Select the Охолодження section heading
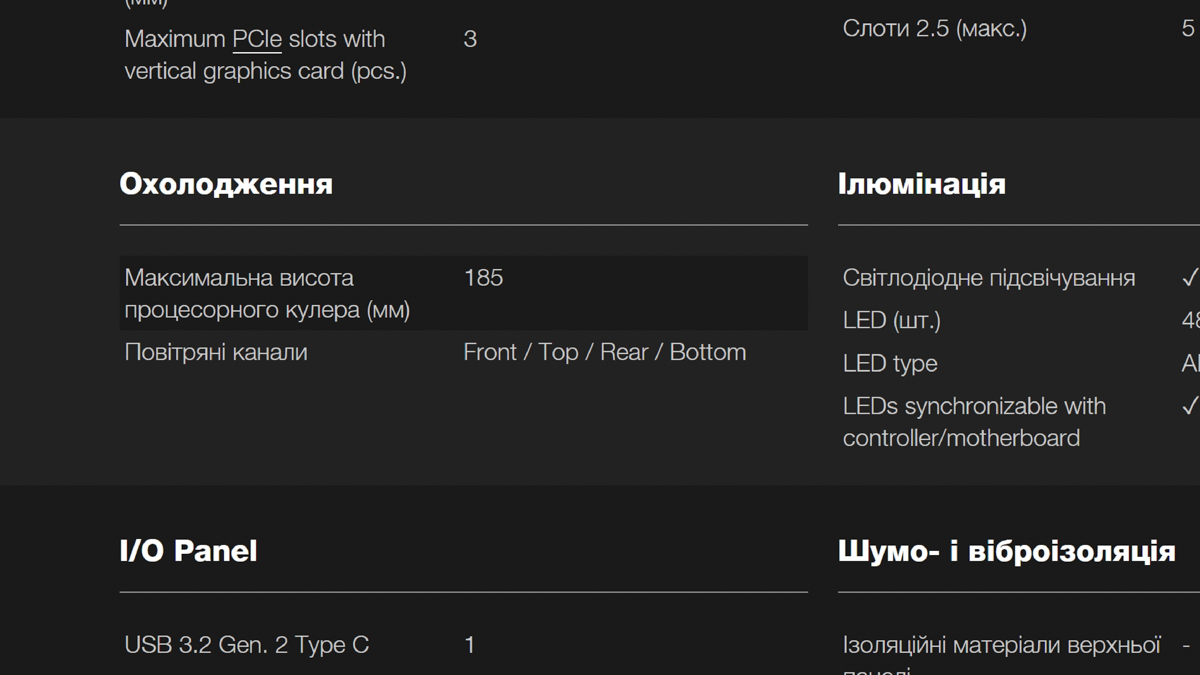The height and width of the screenshot is (675, 1200). coord(226,184)
